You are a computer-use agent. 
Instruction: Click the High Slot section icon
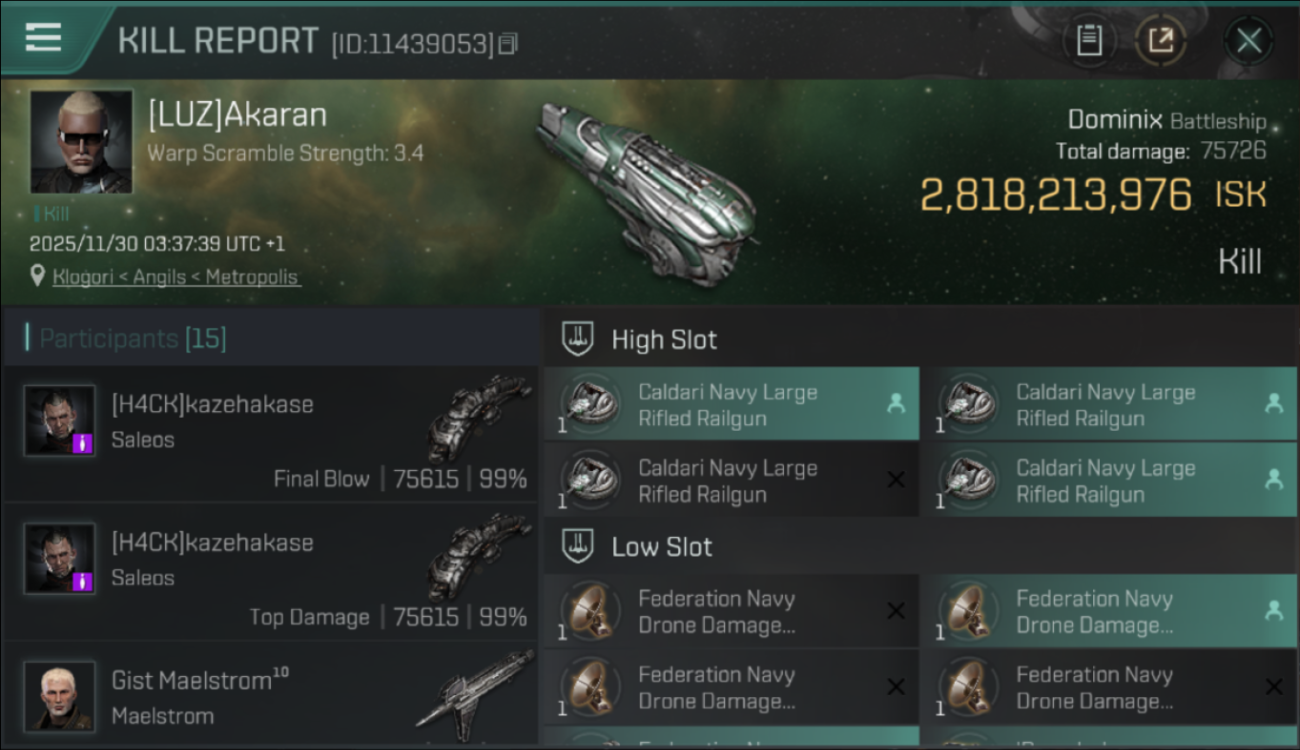(578, 339)
